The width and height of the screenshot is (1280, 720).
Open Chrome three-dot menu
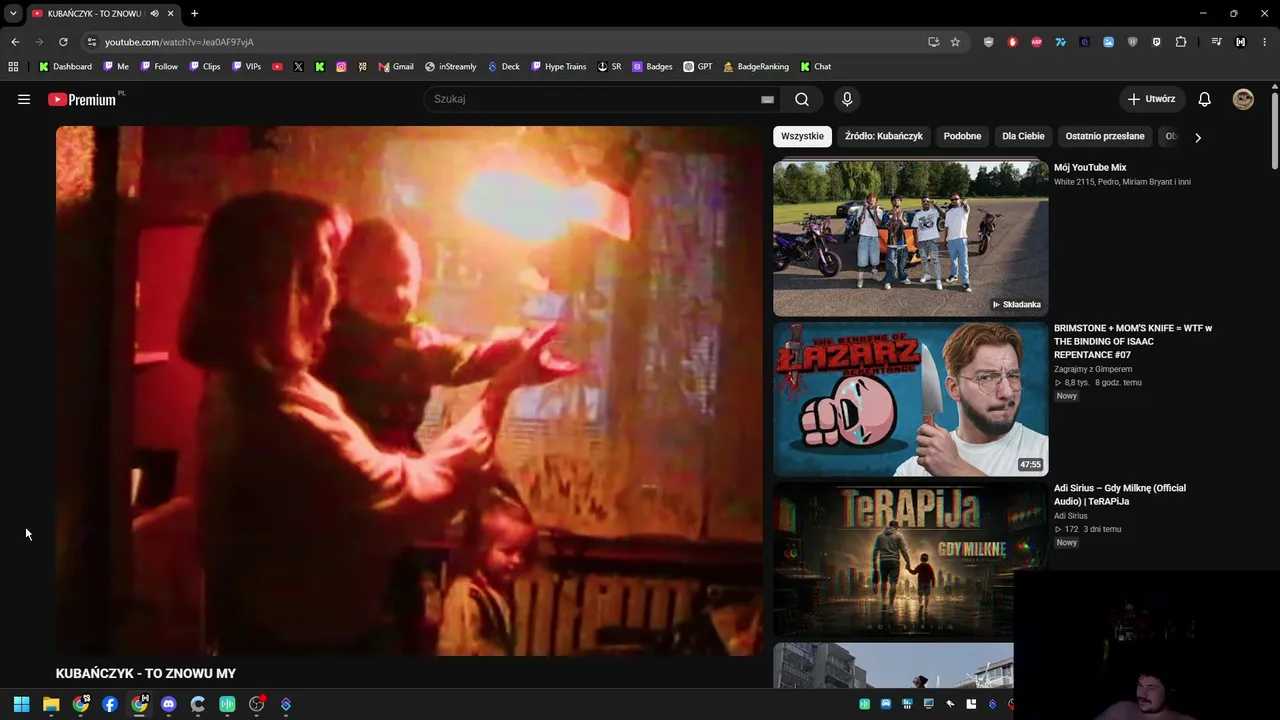(x=1265, y=42)
